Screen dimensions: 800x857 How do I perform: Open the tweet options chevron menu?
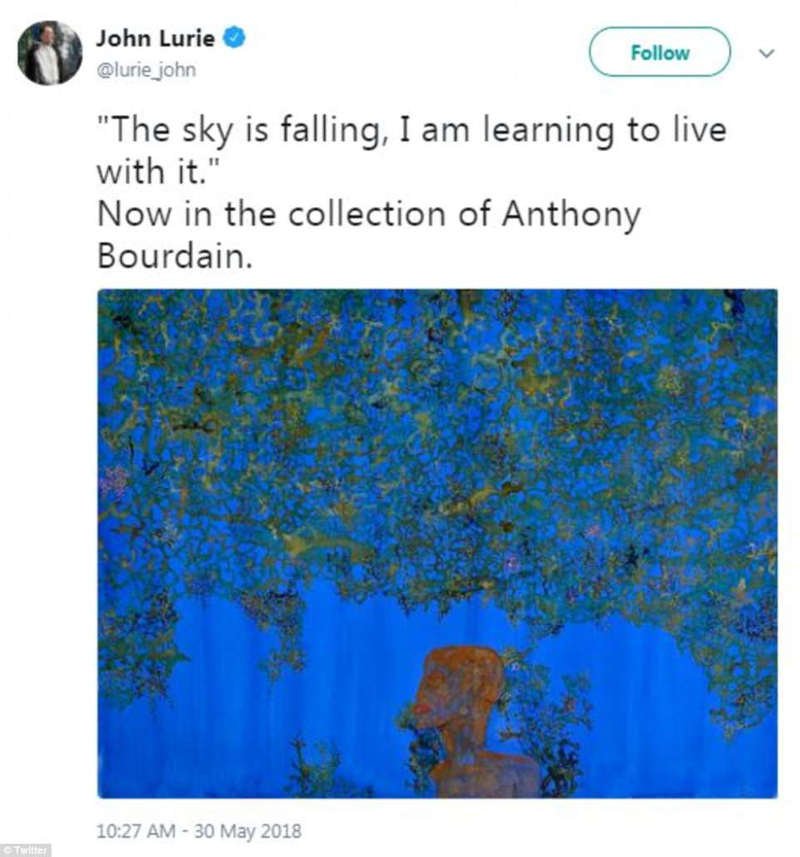pos(767,53)
